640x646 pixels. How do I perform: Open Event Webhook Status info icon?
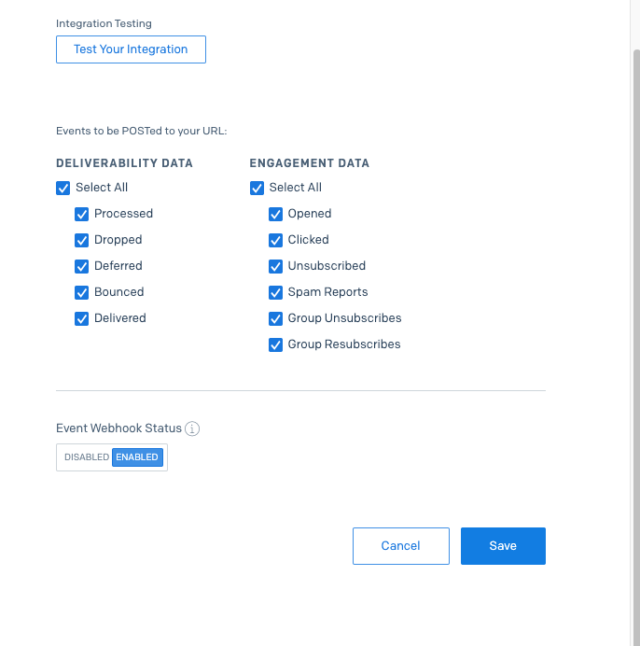[x=192, y=428]
